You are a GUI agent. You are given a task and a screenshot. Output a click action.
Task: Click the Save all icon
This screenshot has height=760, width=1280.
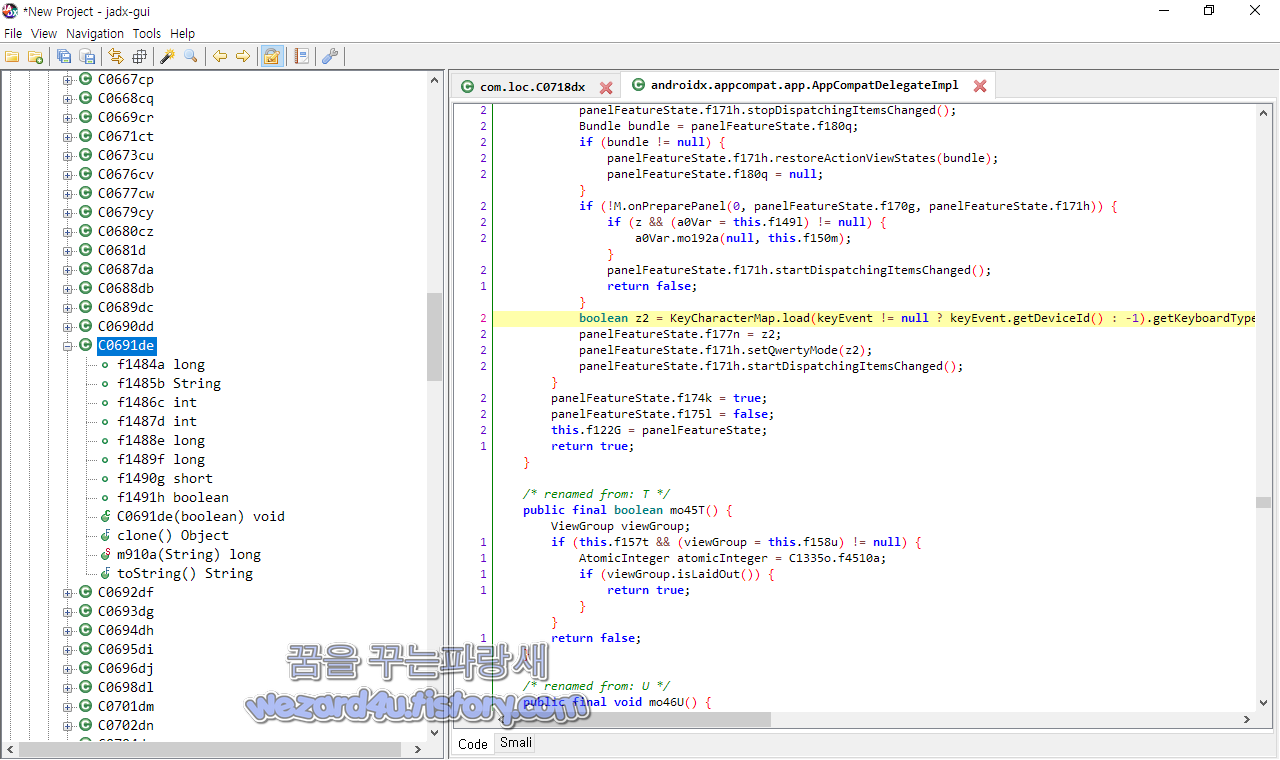pyautogui.click(x=64, y=56)
